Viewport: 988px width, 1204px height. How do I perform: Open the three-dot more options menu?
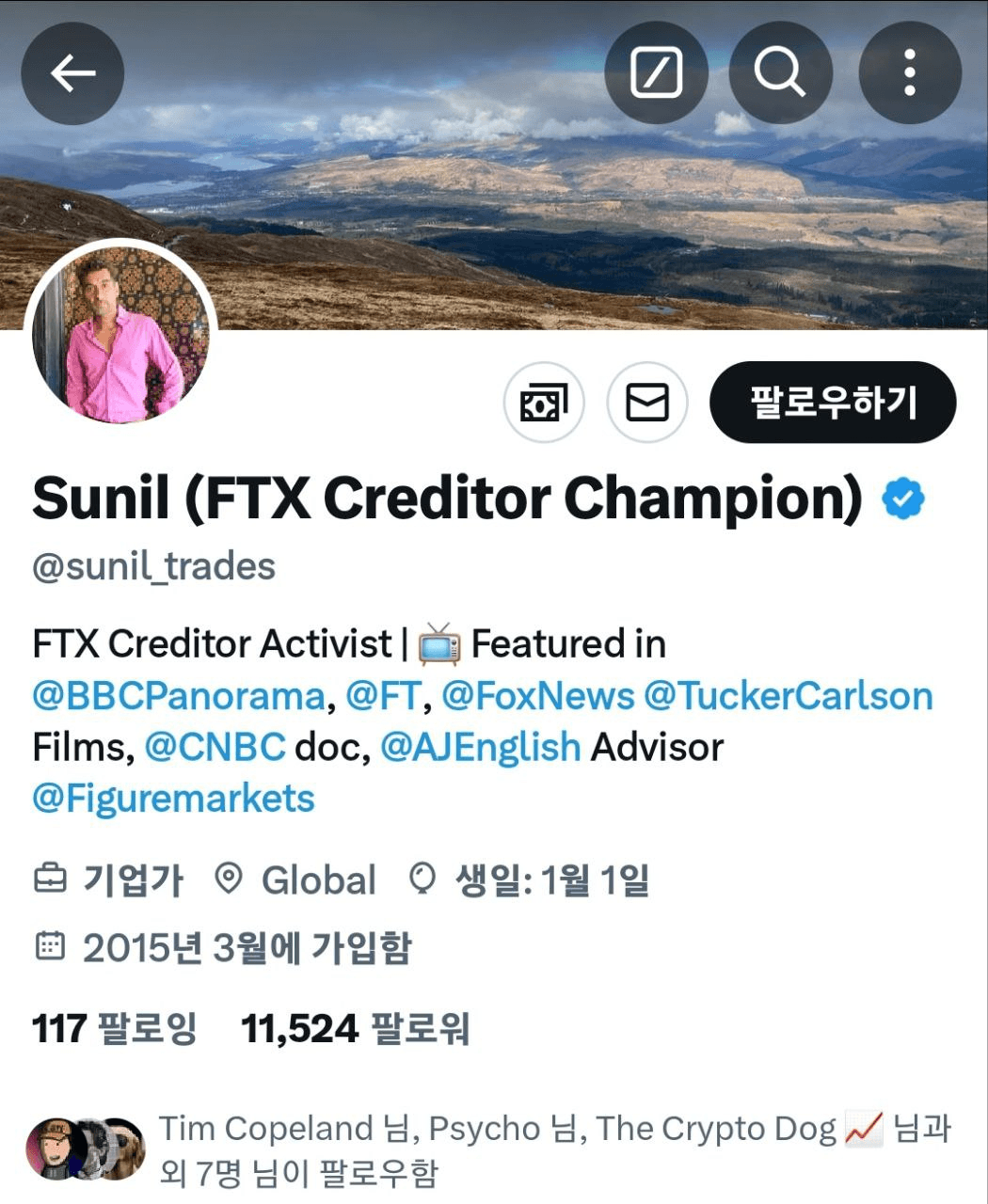[910, 72]
